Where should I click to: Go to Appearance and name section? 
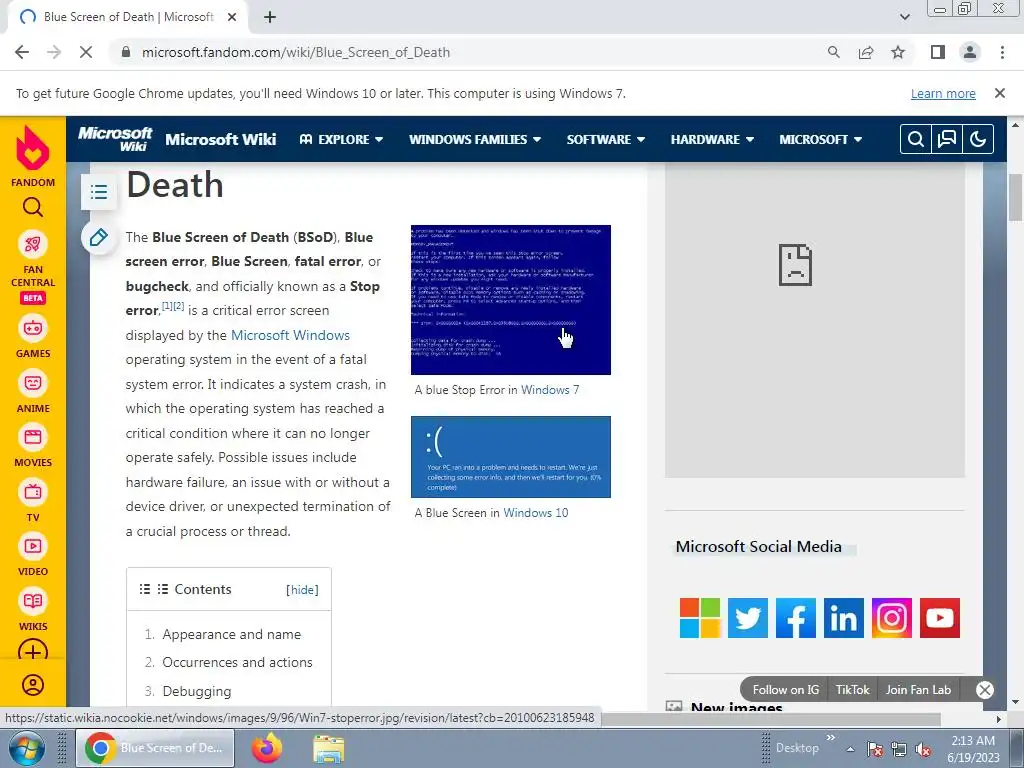pyautogui.click(x=232, y=634)
